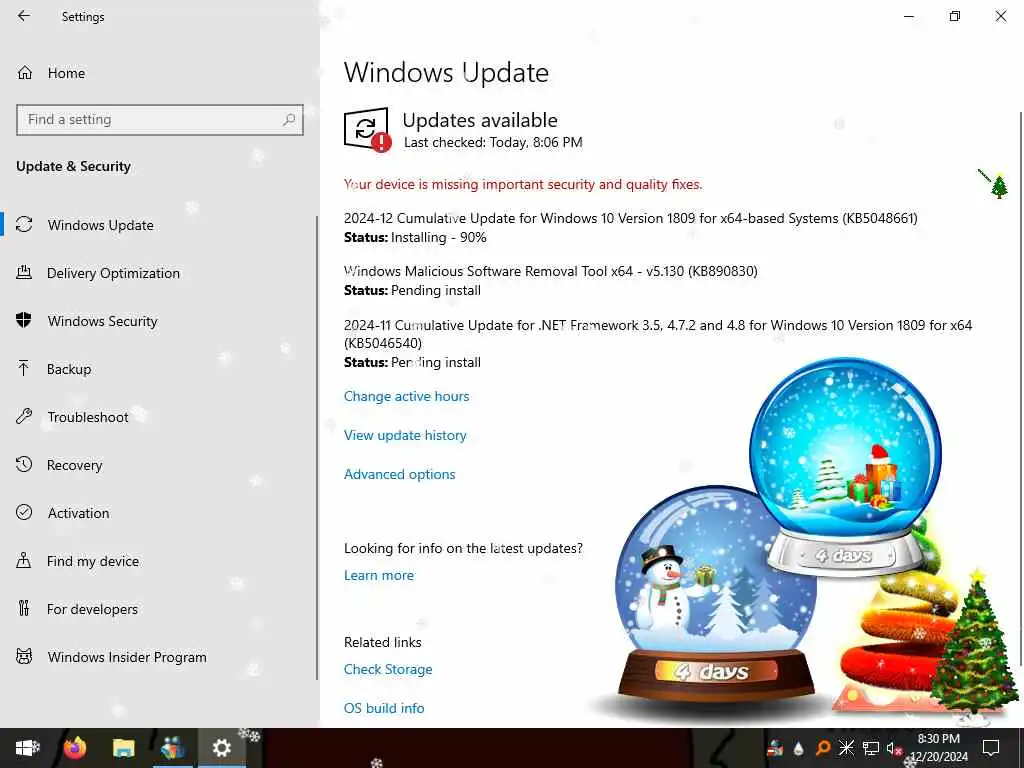Open the Home settings page
Image resolution: width=1024 pixels, height=768 pixels.
click(66, 73)
